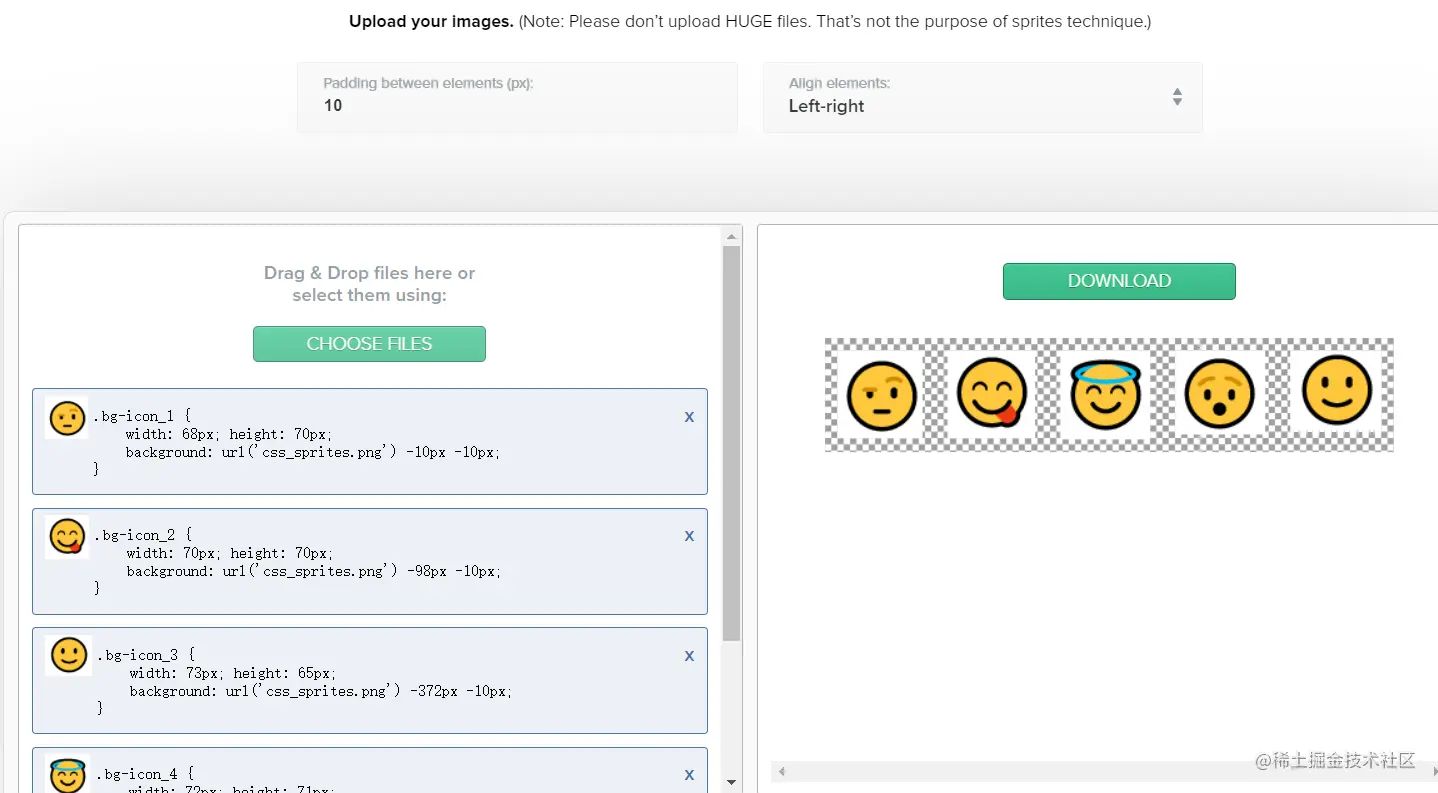
Task: Click the .bg-icon_1 CSS code text
Action: (x=297, y=442)
